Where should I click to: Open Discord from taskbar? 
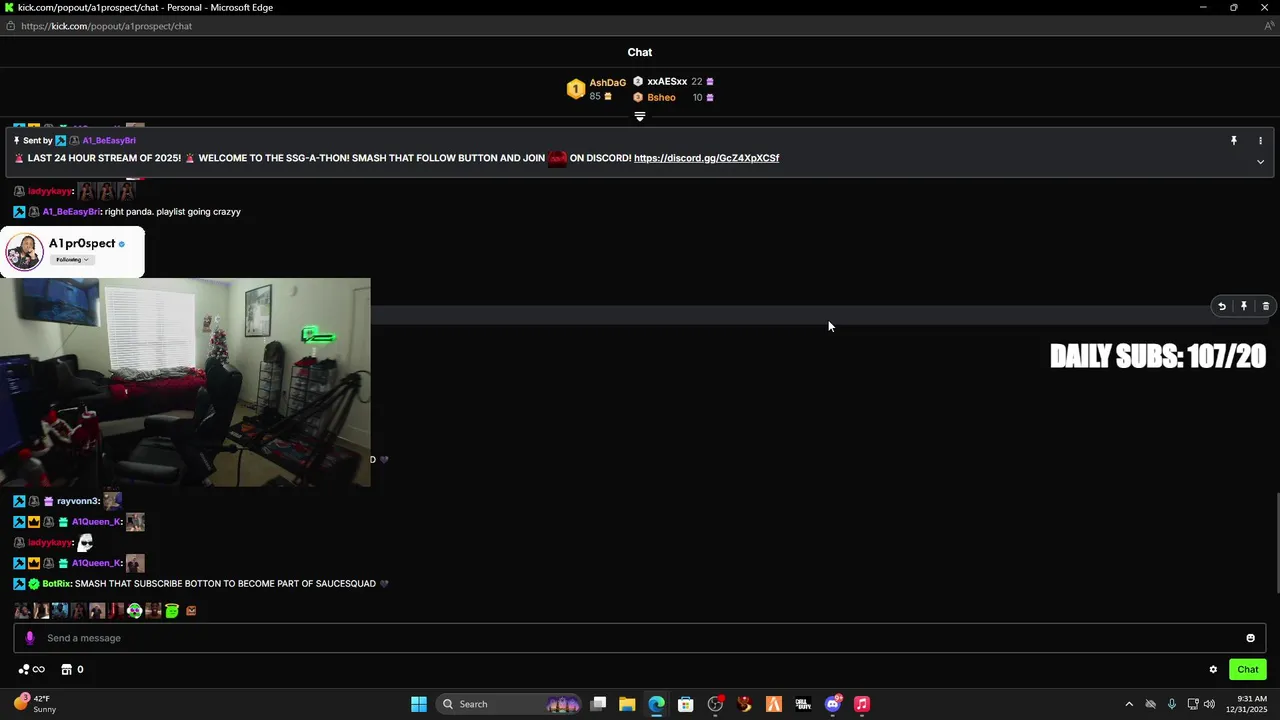pyautogui.click(x=832, y=704)
